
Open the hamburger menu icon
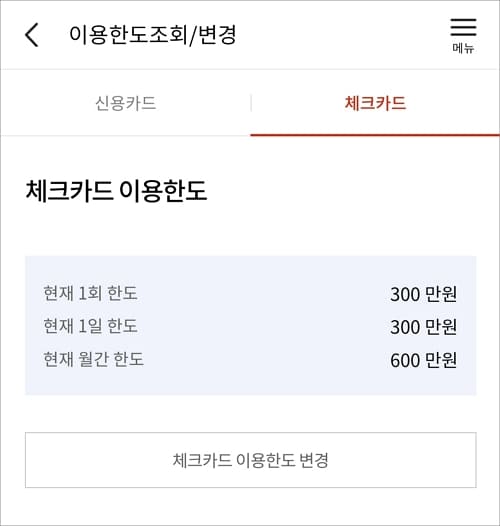click(463, 27)
